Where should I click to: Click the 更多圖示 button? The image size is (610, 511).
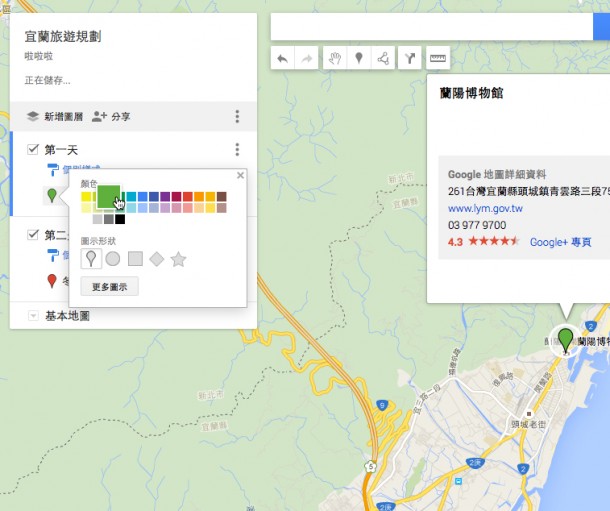tap(109, 286)
